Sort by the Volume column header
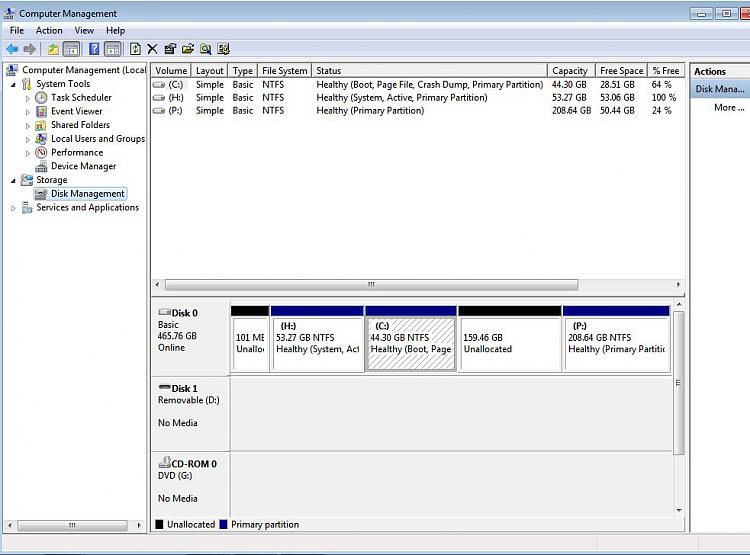Image resolution: width=750 pixels, height=555 pixels. coord(171,71)
